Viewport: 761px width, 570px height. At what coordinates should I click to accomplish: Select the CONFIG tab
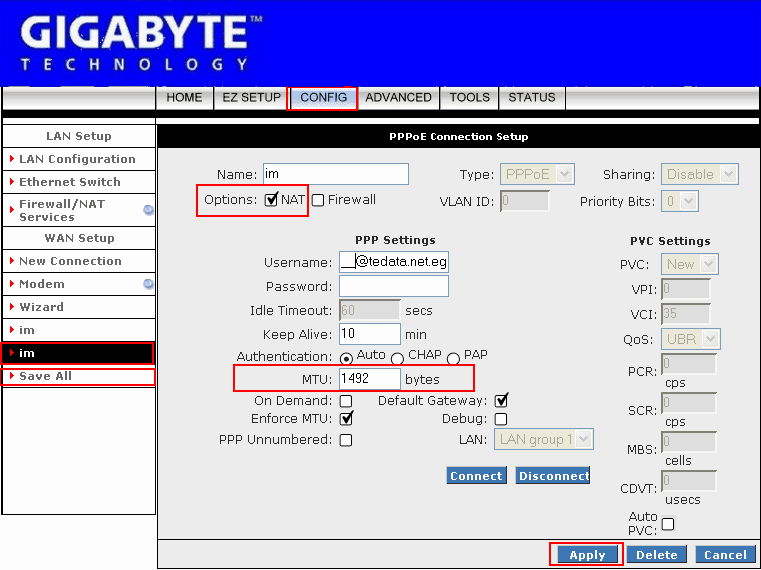(x=323, y=98)
